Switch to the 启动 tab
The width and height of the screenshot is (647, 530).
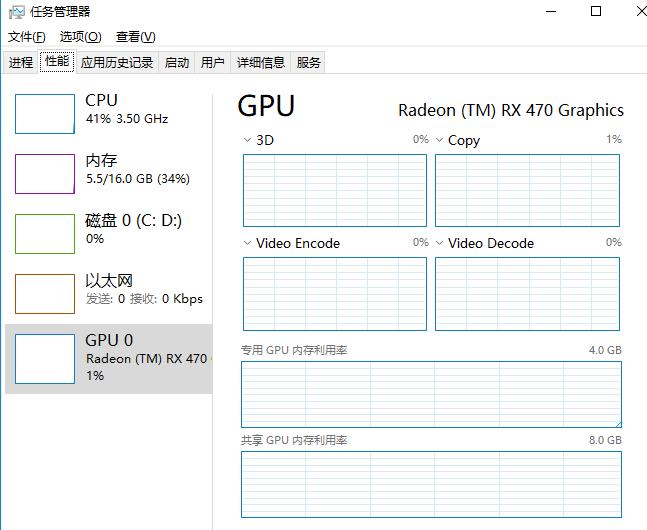tap(177, 62)
